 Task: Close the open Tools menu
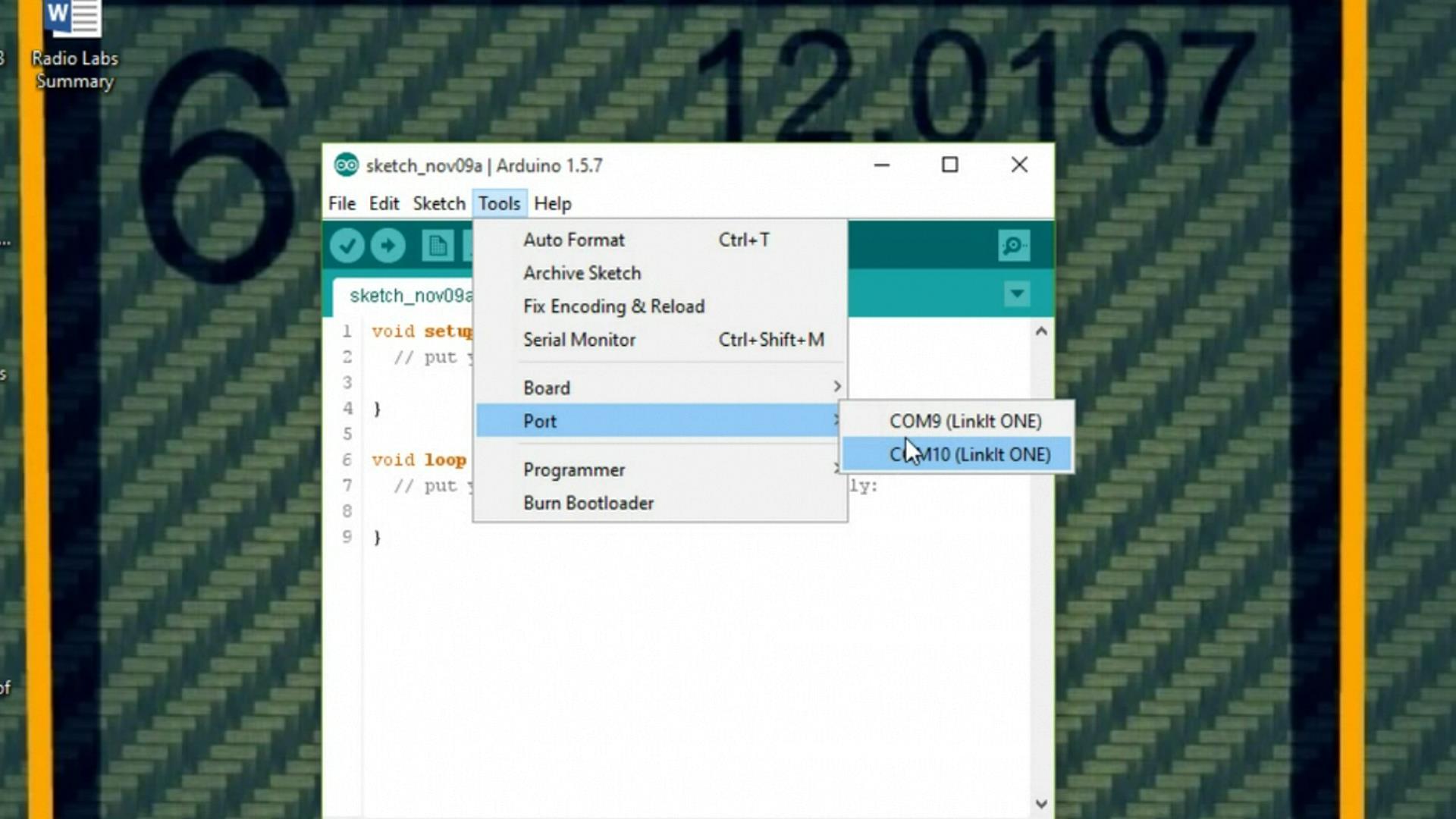pos(499,203)
